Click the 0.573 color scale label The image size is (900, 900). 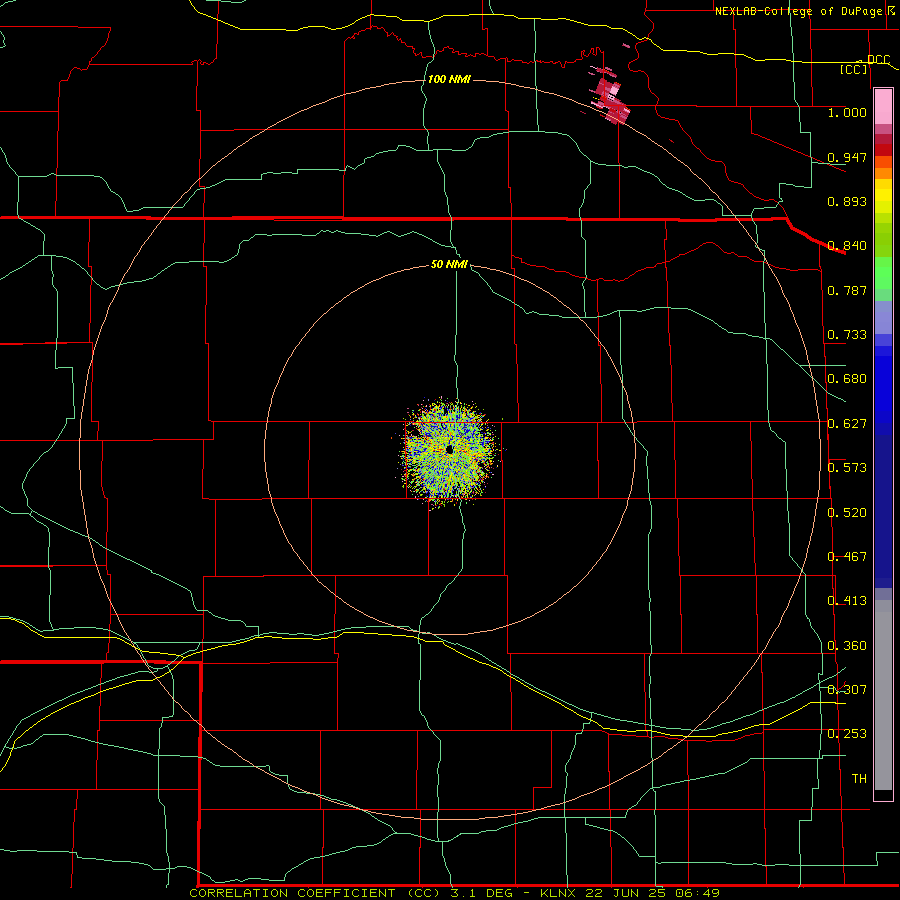(x=847, y=468)
